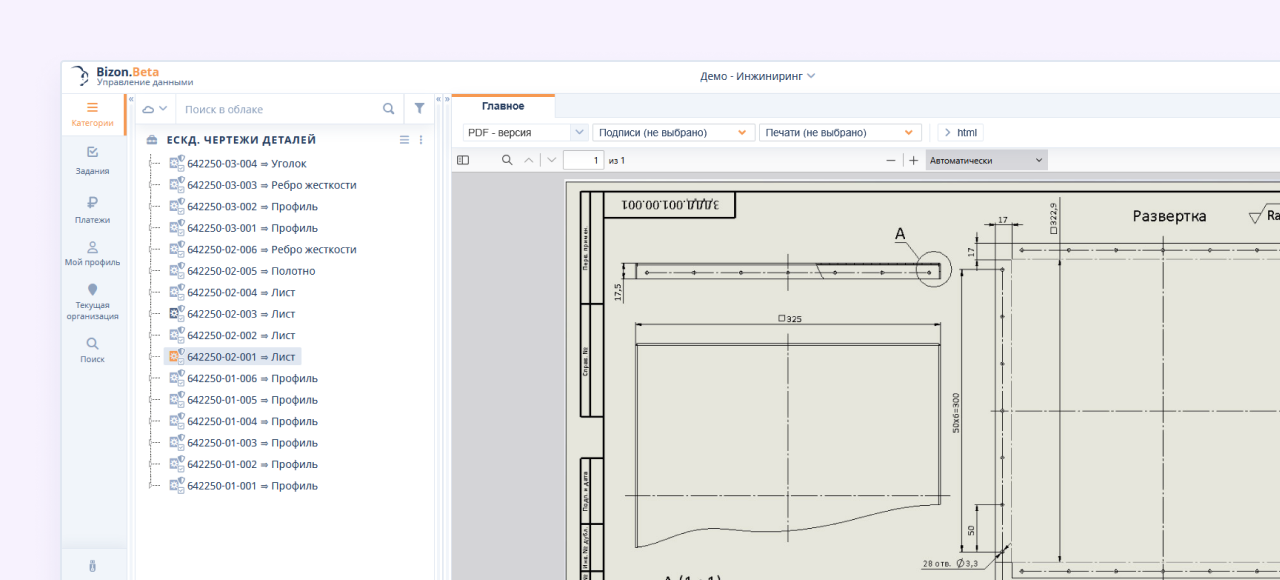
Task: Open the Автоматически zoom dropdown
Action: click(986, 160)
